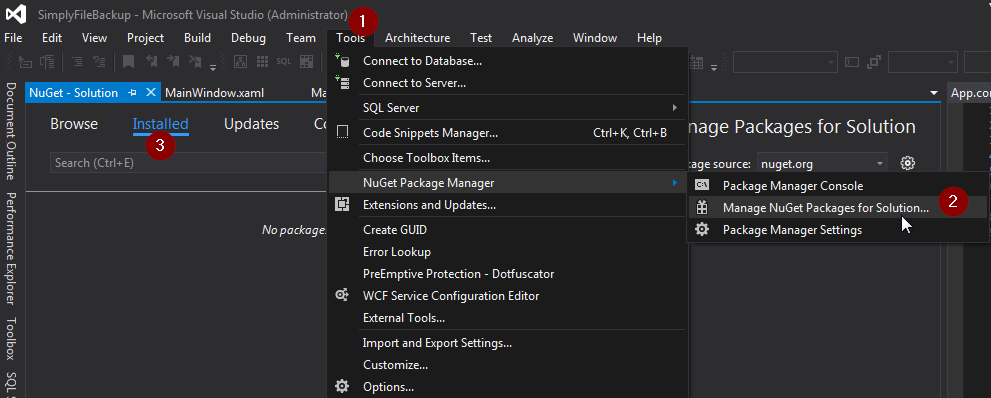Click the SQL toolbar icon
Image resolution: width=991 pixels, height=398 pixels.
284,61
